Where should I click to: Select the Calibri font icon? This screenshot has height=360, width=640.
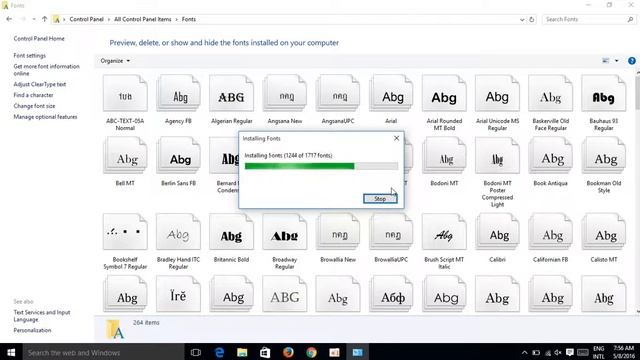point(497,232)
